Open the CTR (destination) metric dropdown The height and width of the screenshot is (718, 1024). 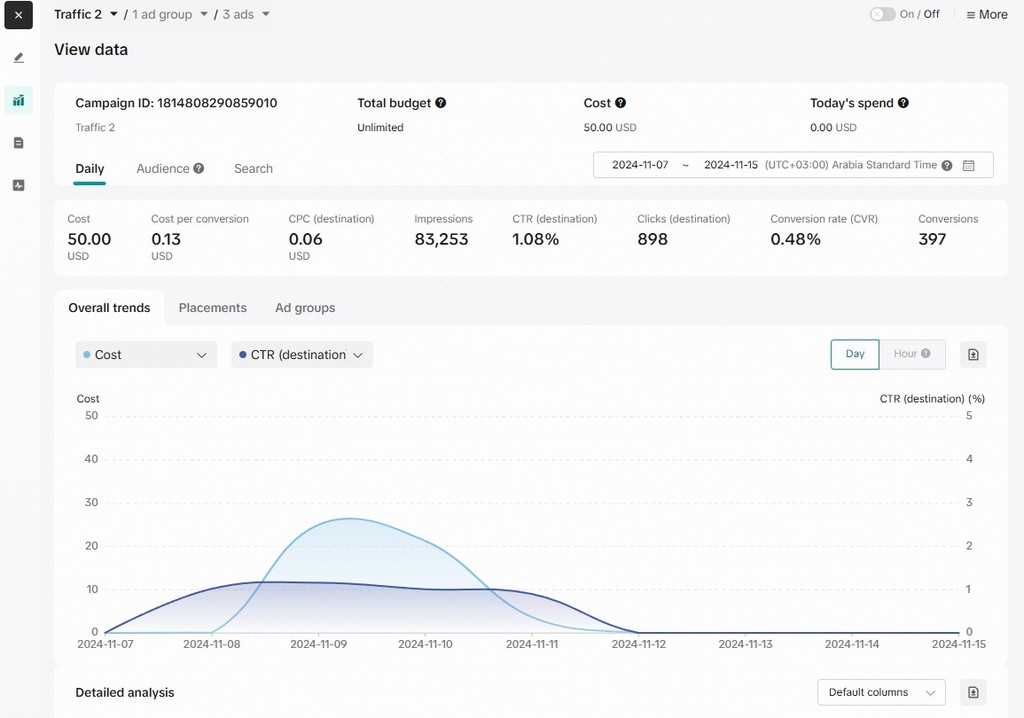[302, 355]
